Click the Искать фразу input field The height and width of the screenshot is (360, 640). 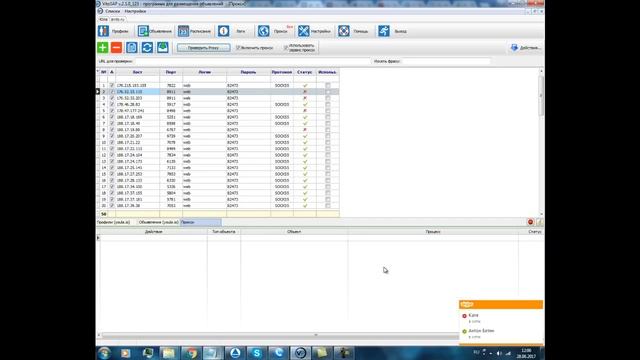click(446, 61)
